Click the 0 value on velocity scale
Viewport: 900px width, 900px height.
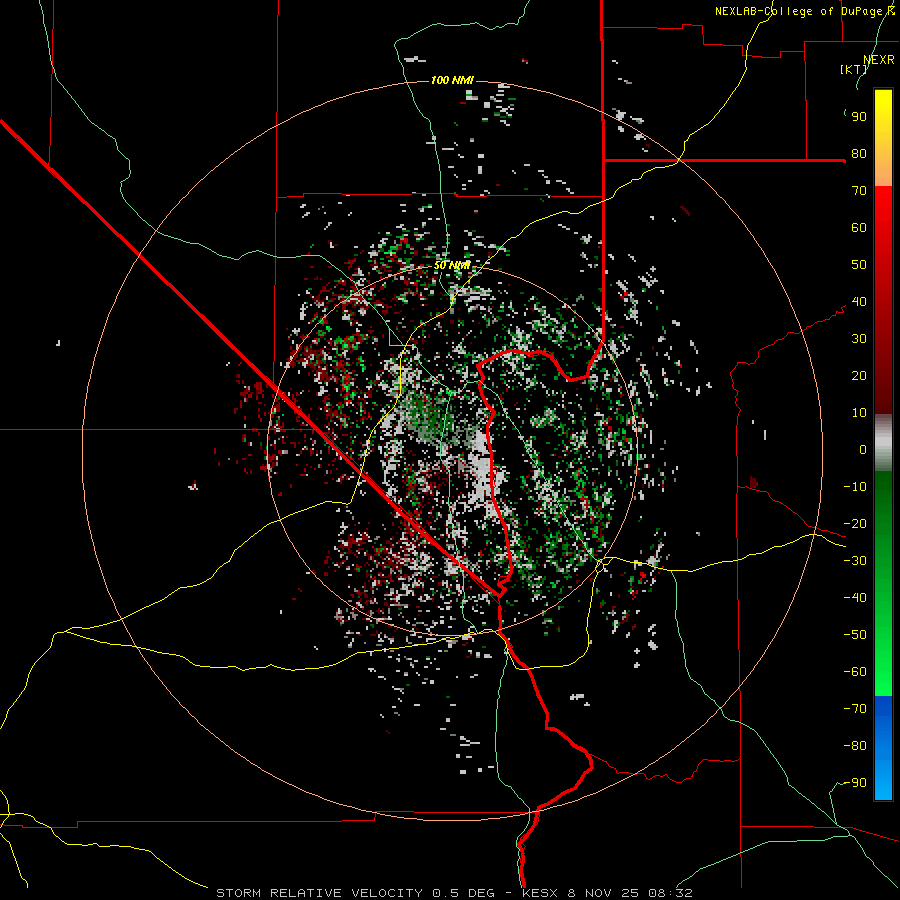click(x=863, y=450)
